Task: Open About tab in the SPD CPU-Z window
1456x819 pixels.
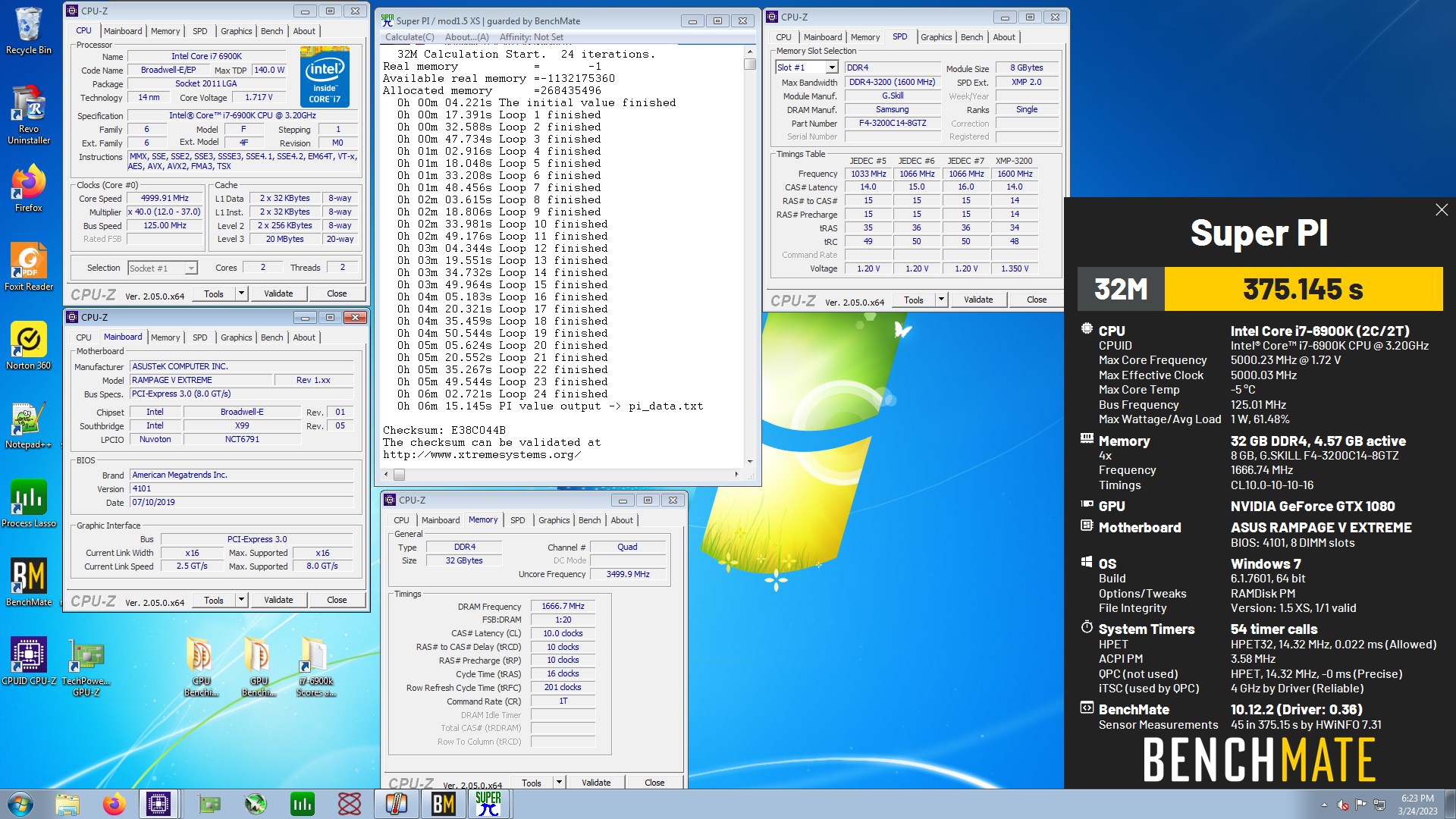Action: click(1004, 37)
